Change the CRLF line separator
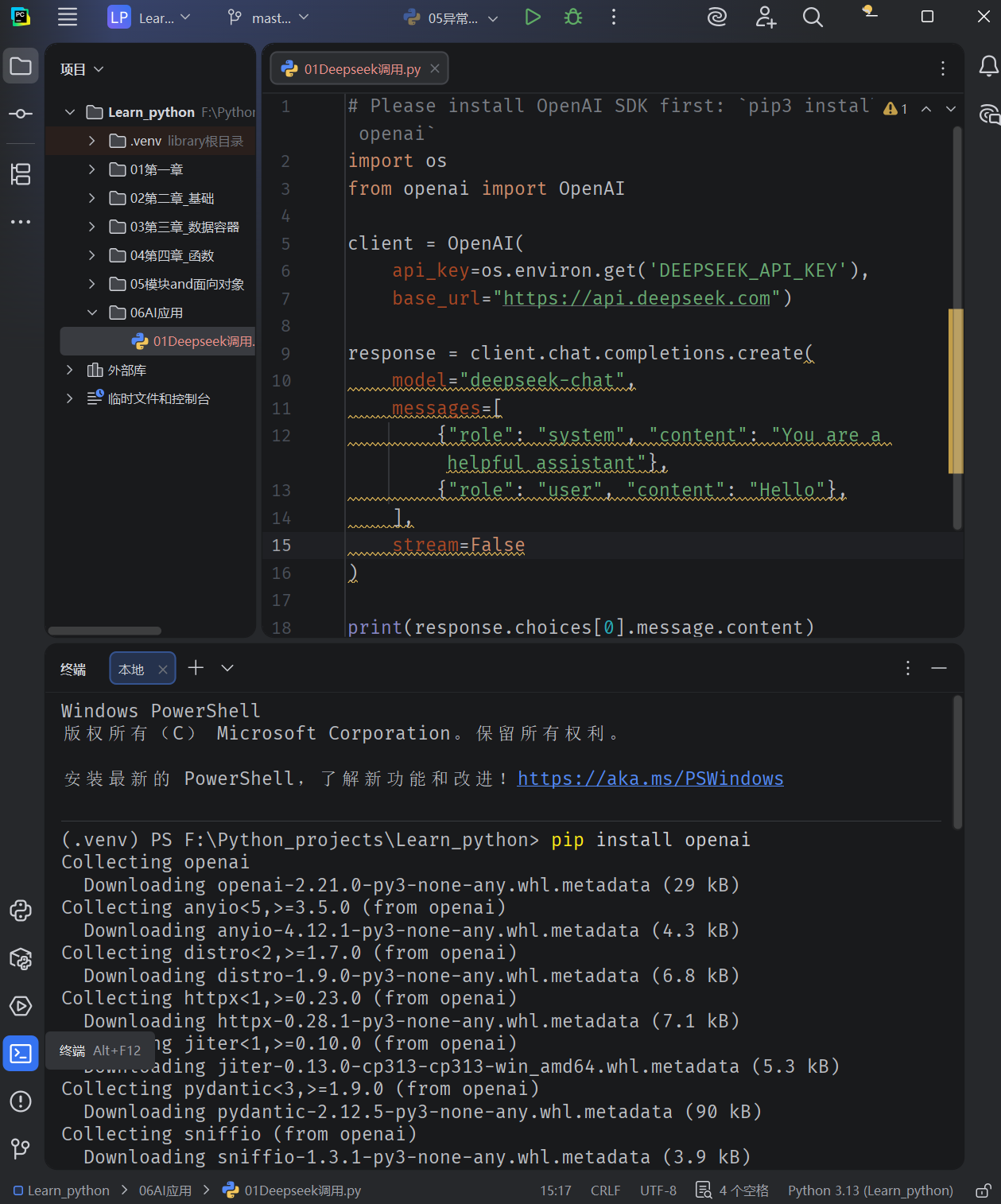This screenshot has height=1204, width=1001. point(605,1190)
